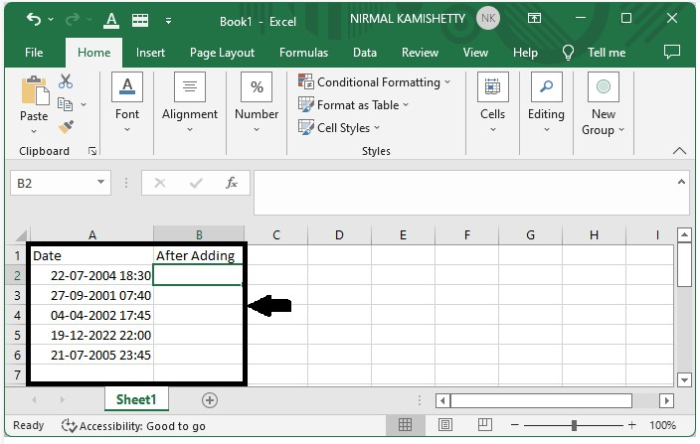Image resolution: width=700 pixels, height=444 pixels.
Task: Click the Font Color icon in title bar
Action: (111, 21)
